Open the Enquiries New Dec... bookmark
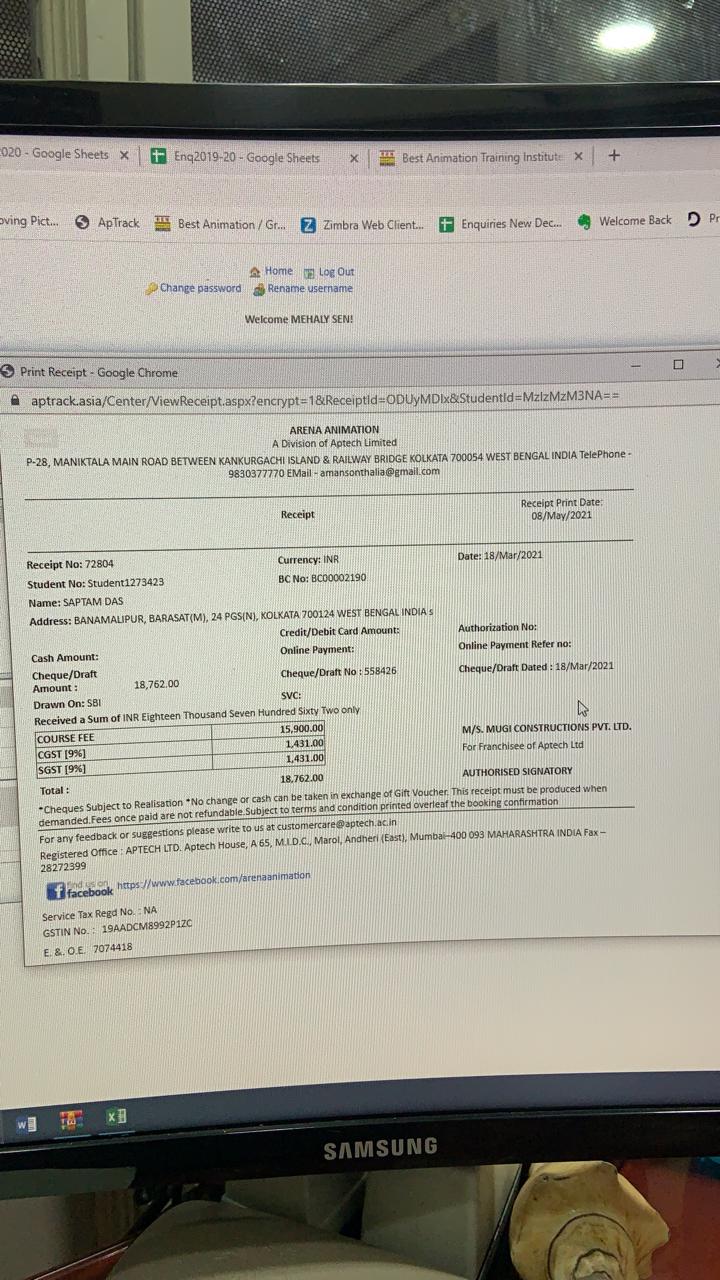720x1280 pixels. point(500,223)
